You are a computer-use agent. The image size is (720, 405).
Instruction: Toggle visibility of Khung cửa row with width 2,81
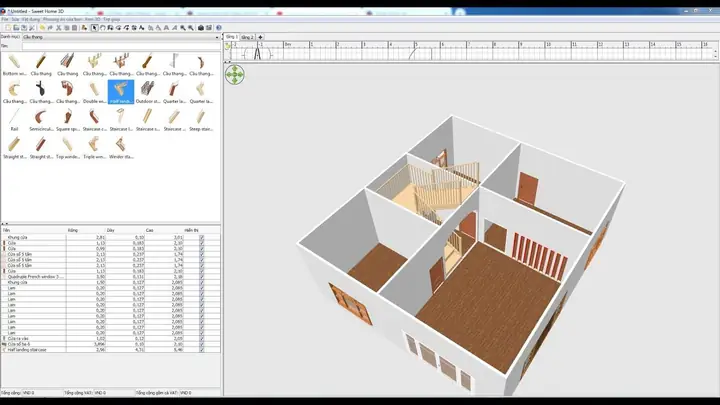tap(202, 237)
